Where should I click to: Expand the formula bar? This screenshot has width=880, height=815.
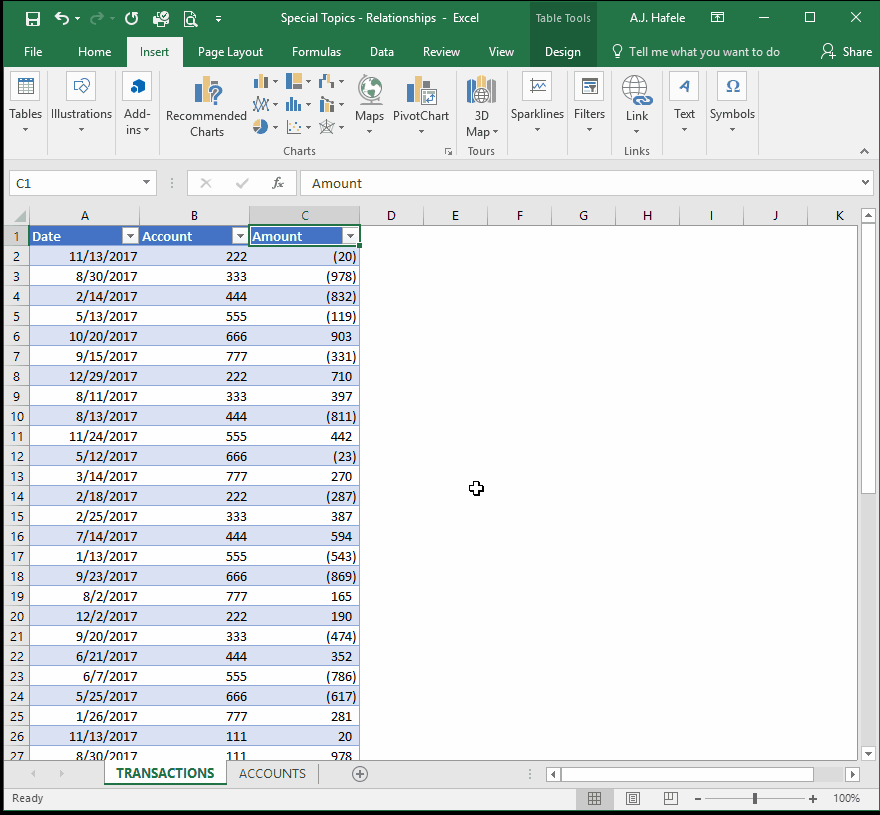point(865,182)
